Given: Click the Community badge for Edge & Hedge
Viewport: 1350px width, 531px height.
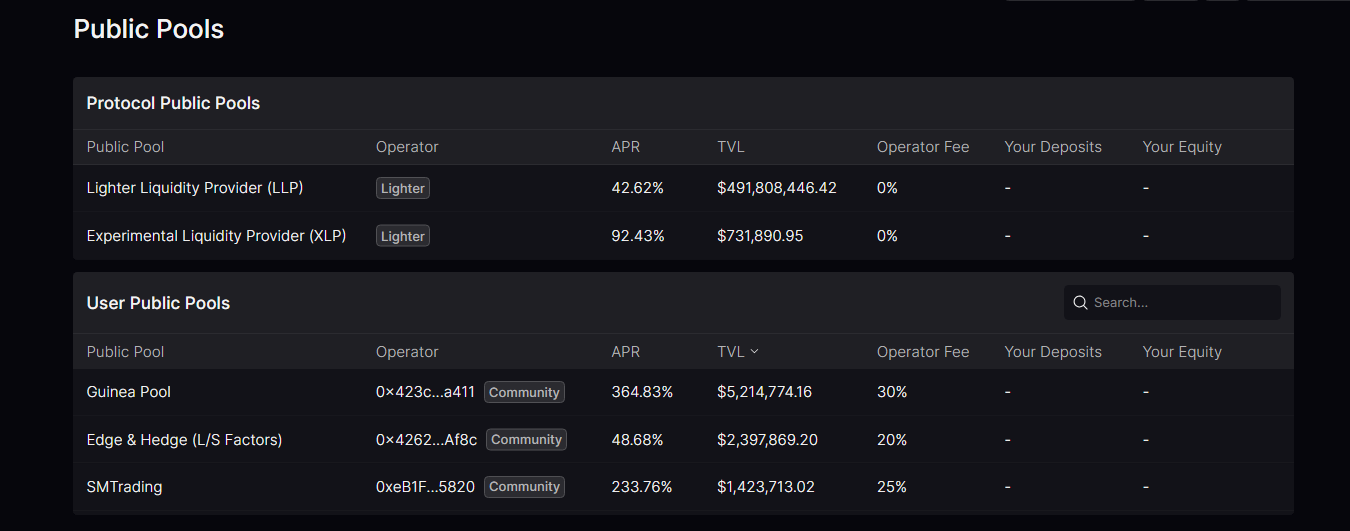Looking at the screenshot, I should click(526, 440).
